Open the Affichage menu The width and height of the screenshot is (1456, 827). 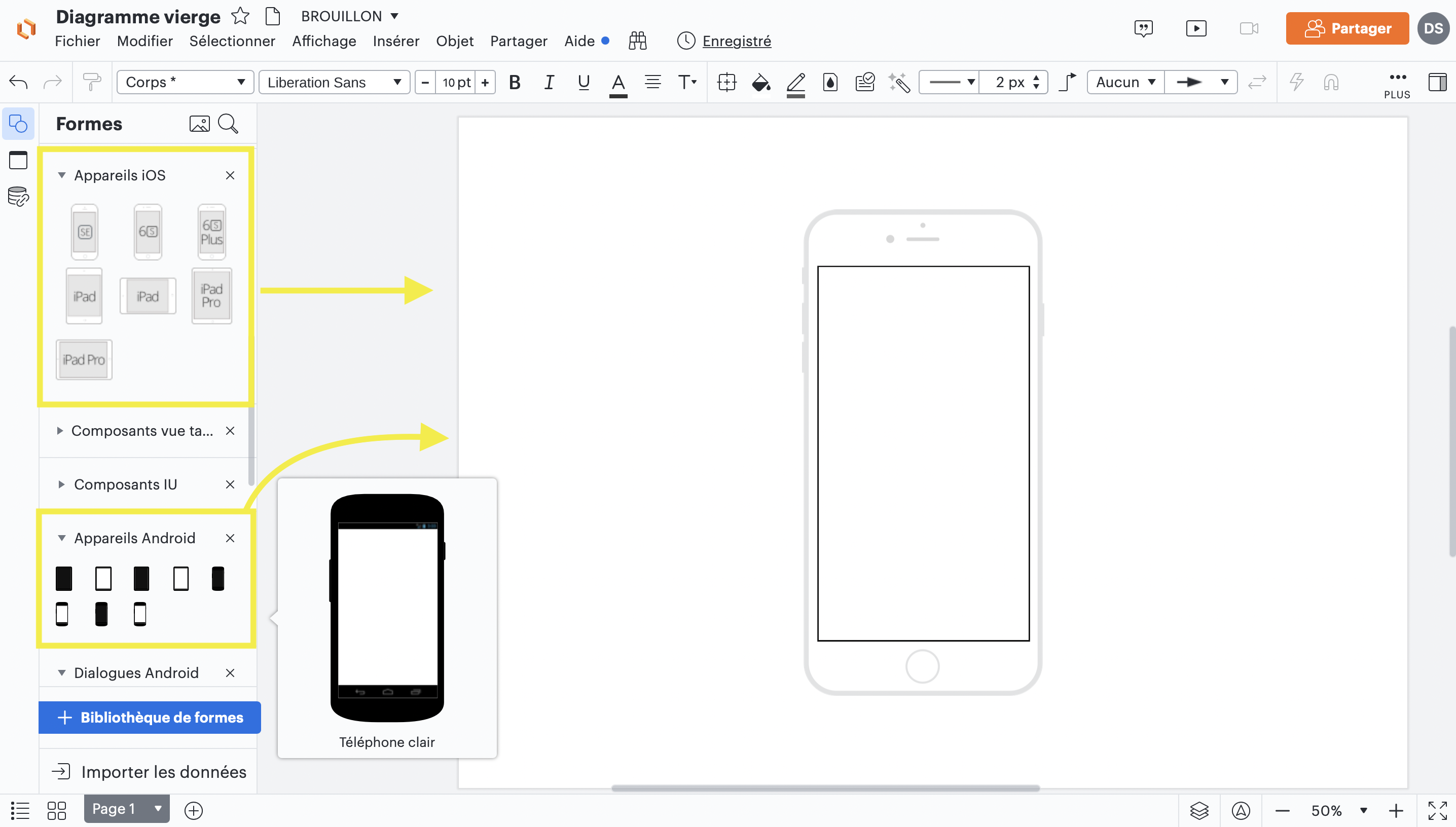click(x=324, y=41)
